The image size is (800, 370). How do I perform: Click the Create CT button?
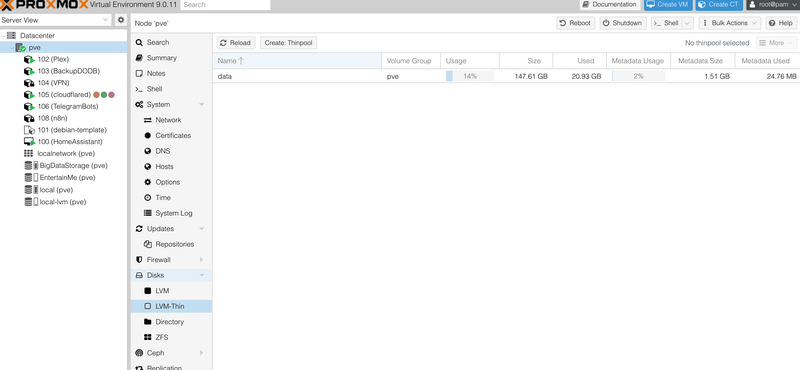click(719, 5)
